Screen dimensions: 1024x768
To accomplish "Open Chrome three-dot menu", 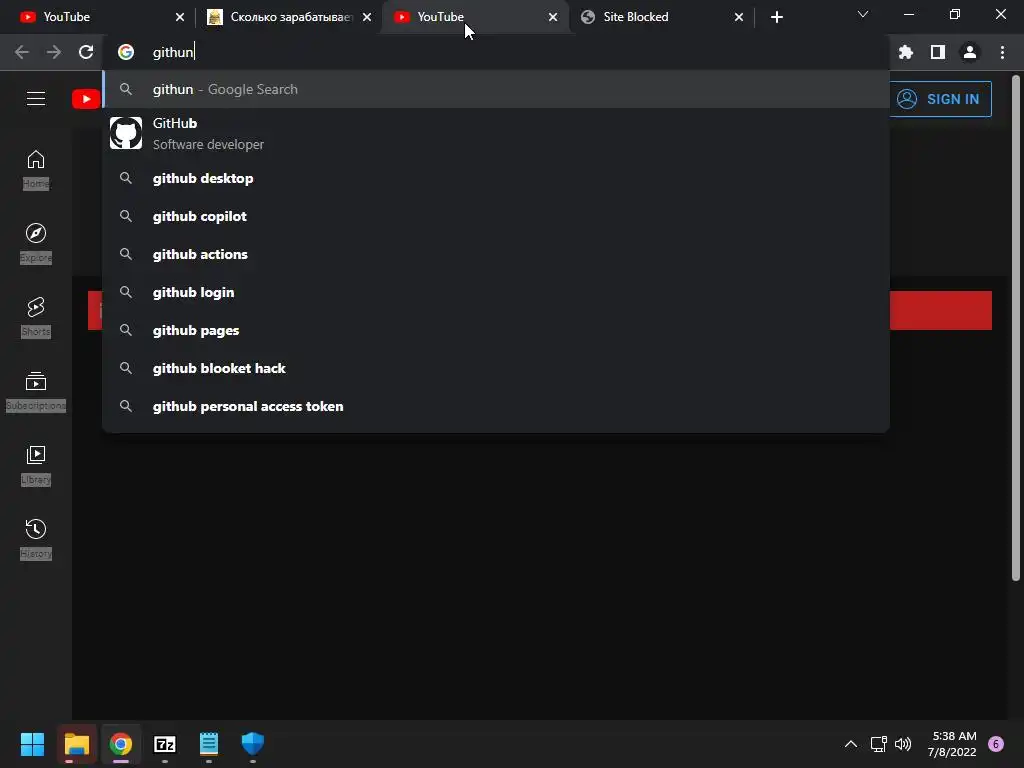I will 1002,52.
